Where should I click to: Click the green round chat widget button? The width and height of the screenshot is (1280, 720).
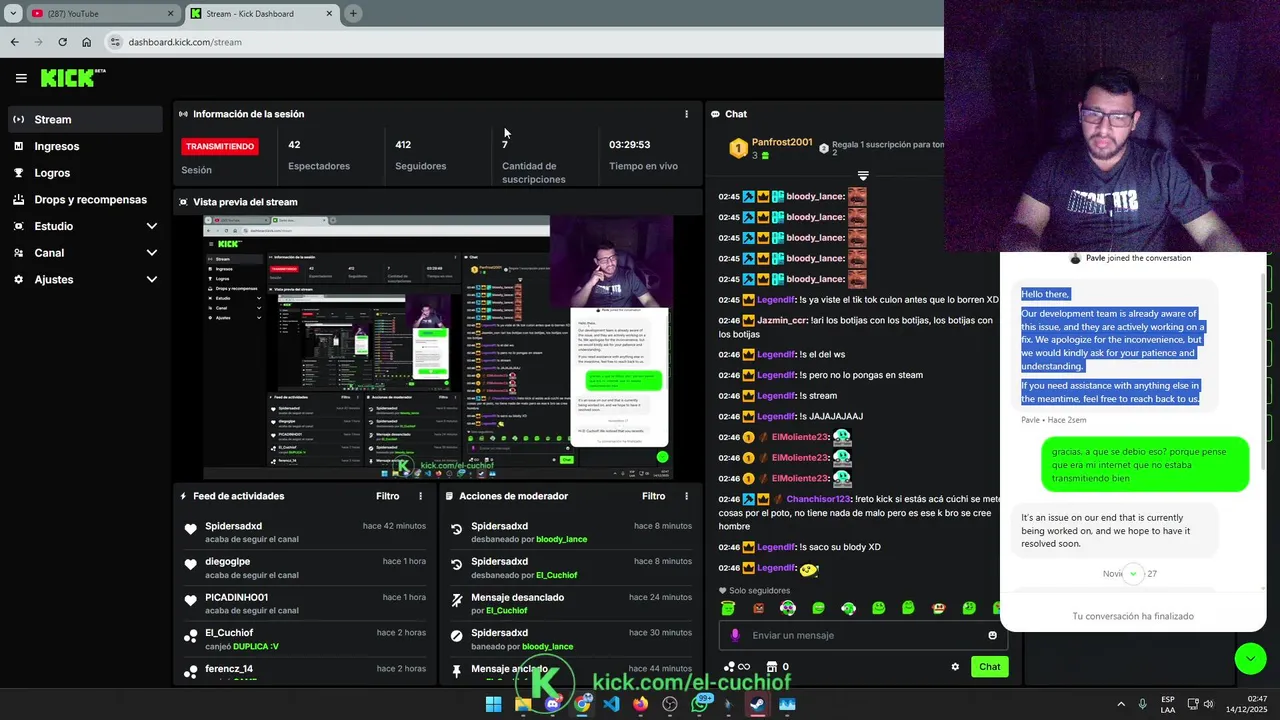click(x=1250, y=658)
